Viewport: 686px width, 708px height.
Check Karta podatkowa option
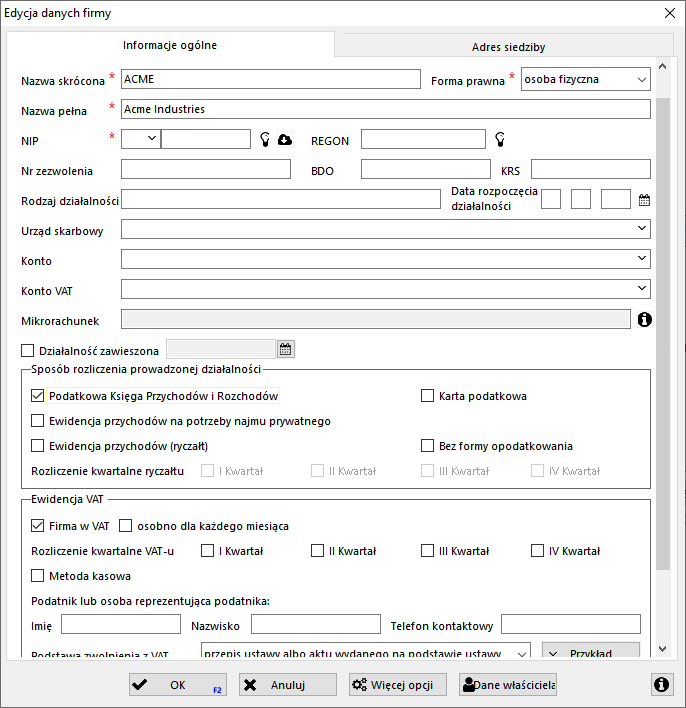coord(427,396)
